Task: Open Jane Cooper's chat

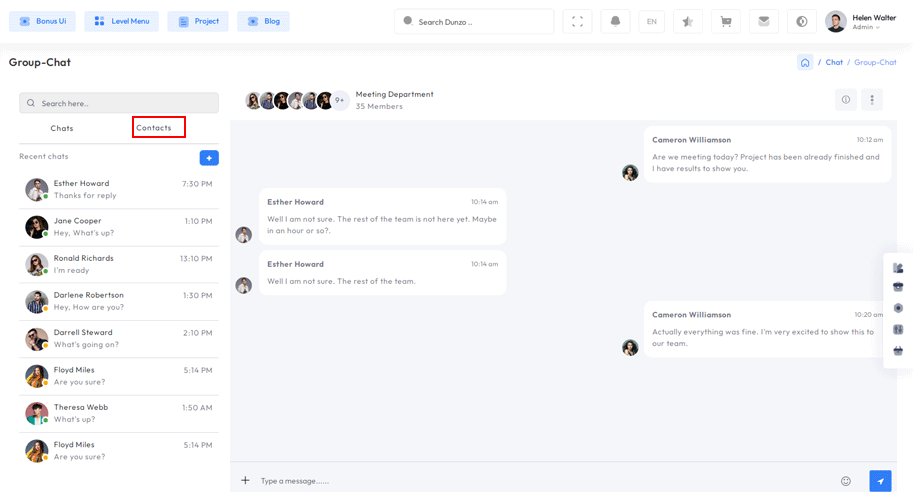Action: pyautogui.click(x=119, y=227)
